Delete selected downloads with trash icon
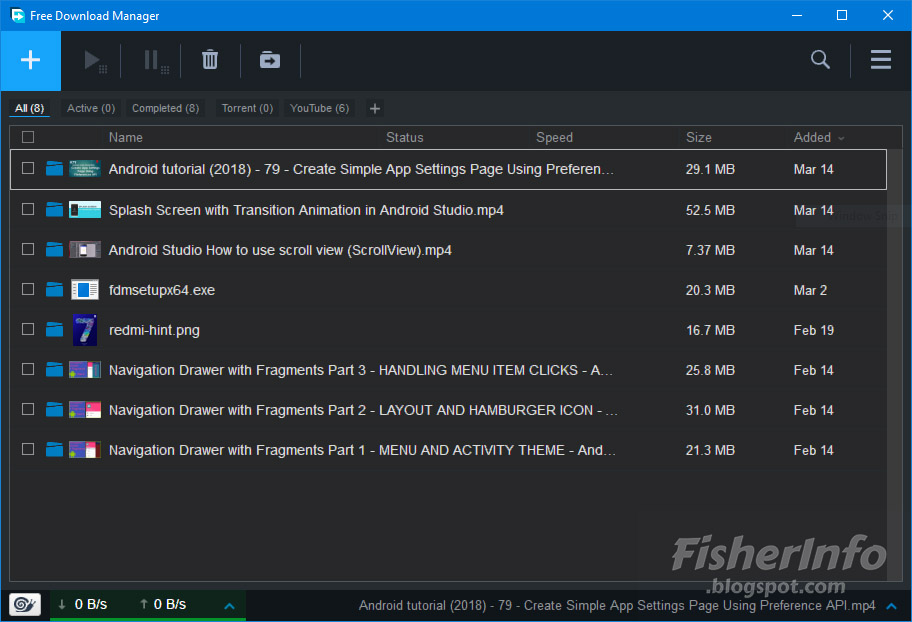 [x=210, y=60]
